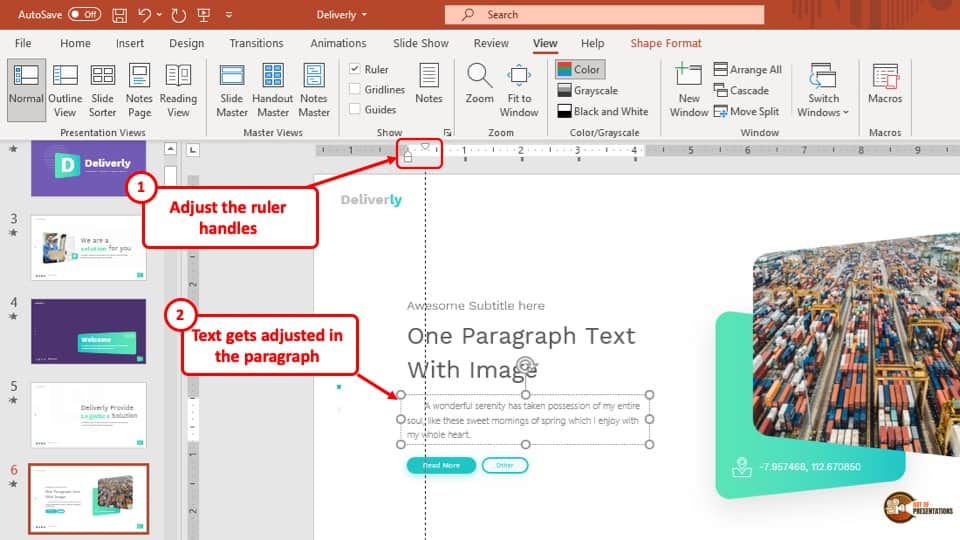The image size is (960, 540).
Task: Switch to the Design tab
Action: click(x=187, y=43)
